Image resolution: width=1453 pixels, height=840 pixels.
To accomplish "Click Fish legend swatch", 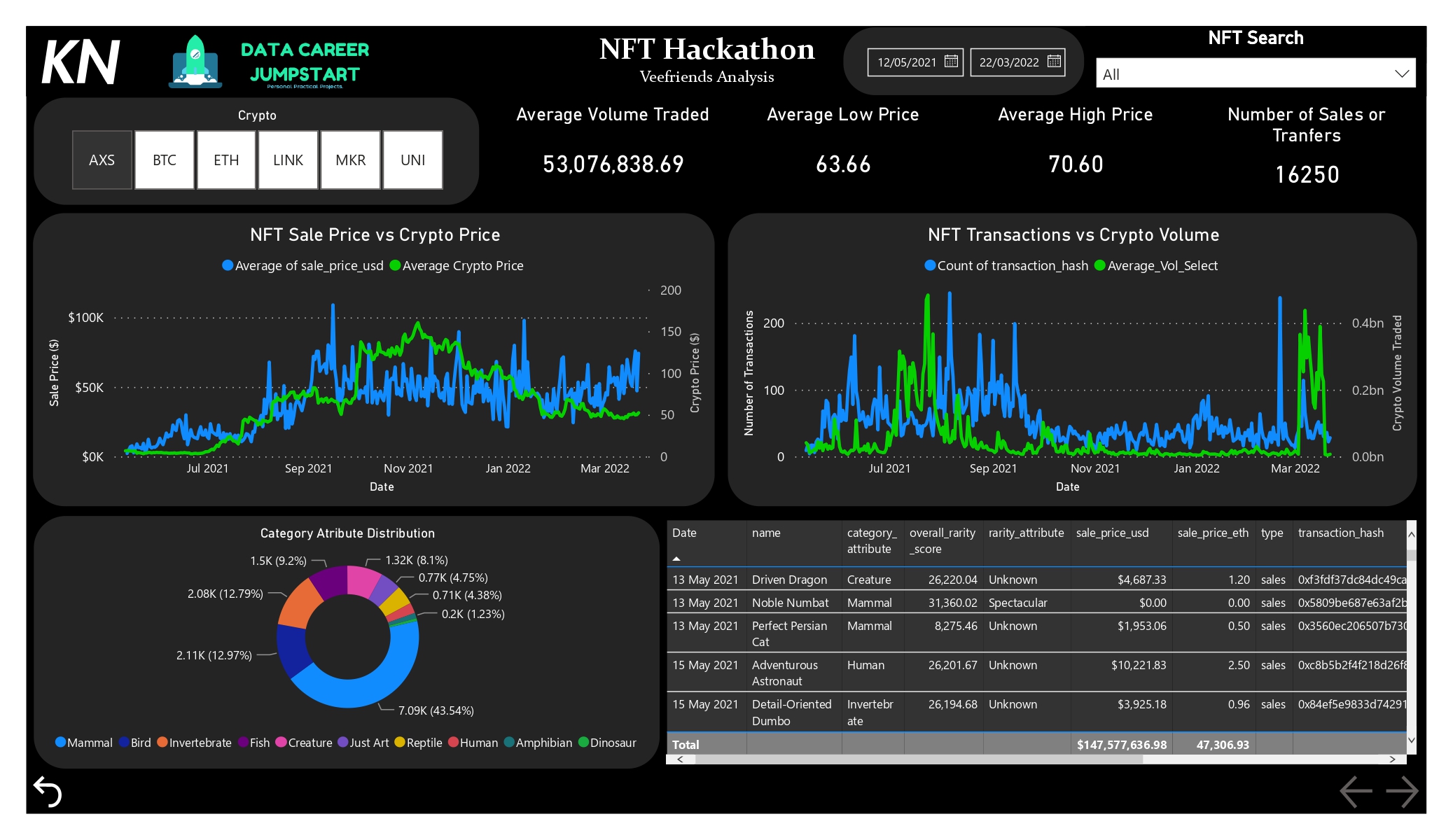I will [x=243, y=742].
